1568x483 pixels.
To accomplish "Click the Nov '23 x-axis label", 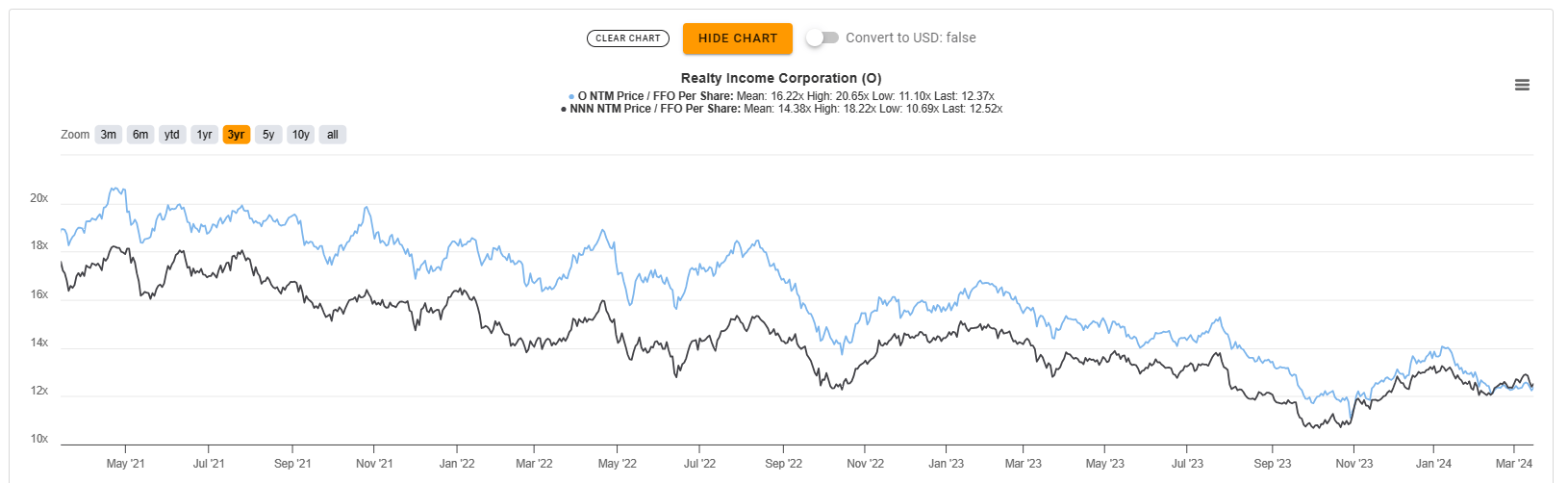I will (x=1354, y=464).
